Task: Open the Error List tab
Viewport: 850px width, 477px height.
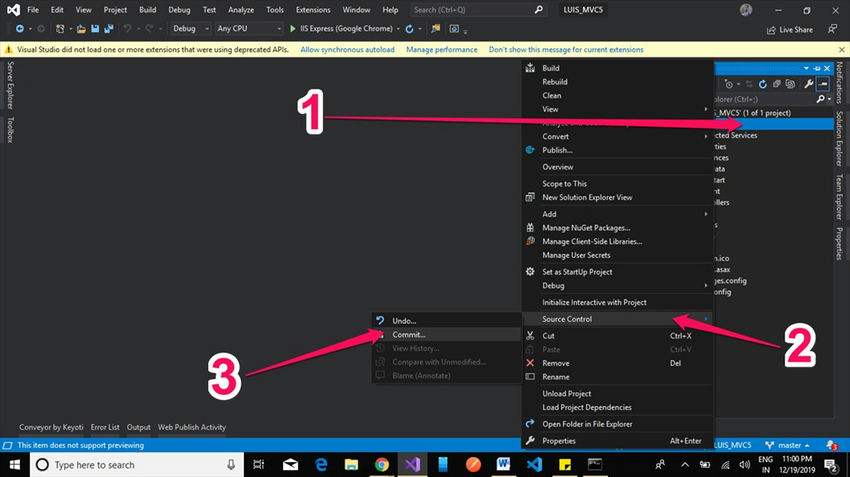Action: click(105, 427)
